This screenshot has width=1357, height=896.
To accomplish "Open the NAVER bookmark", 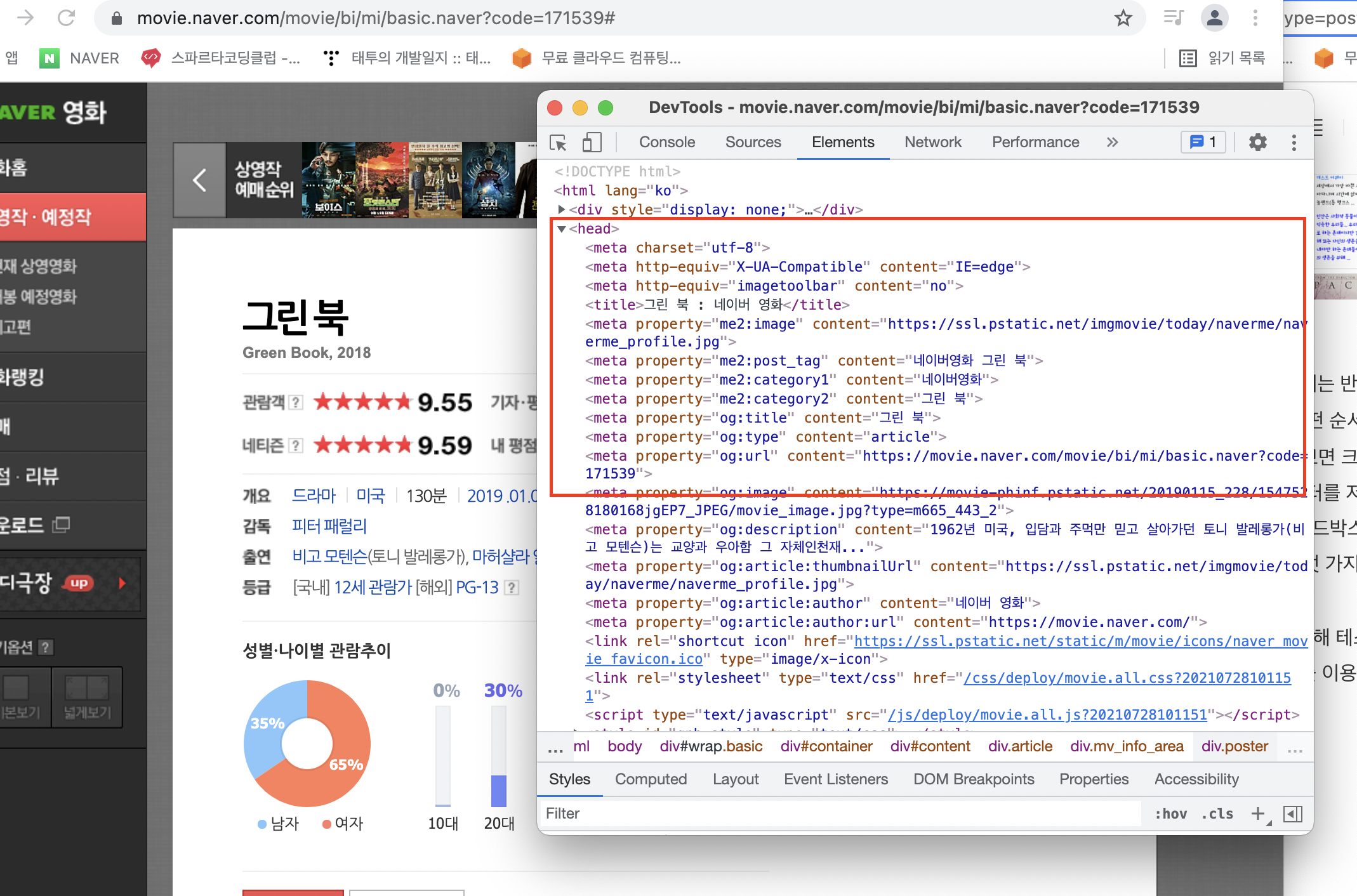I will [79, 58].
